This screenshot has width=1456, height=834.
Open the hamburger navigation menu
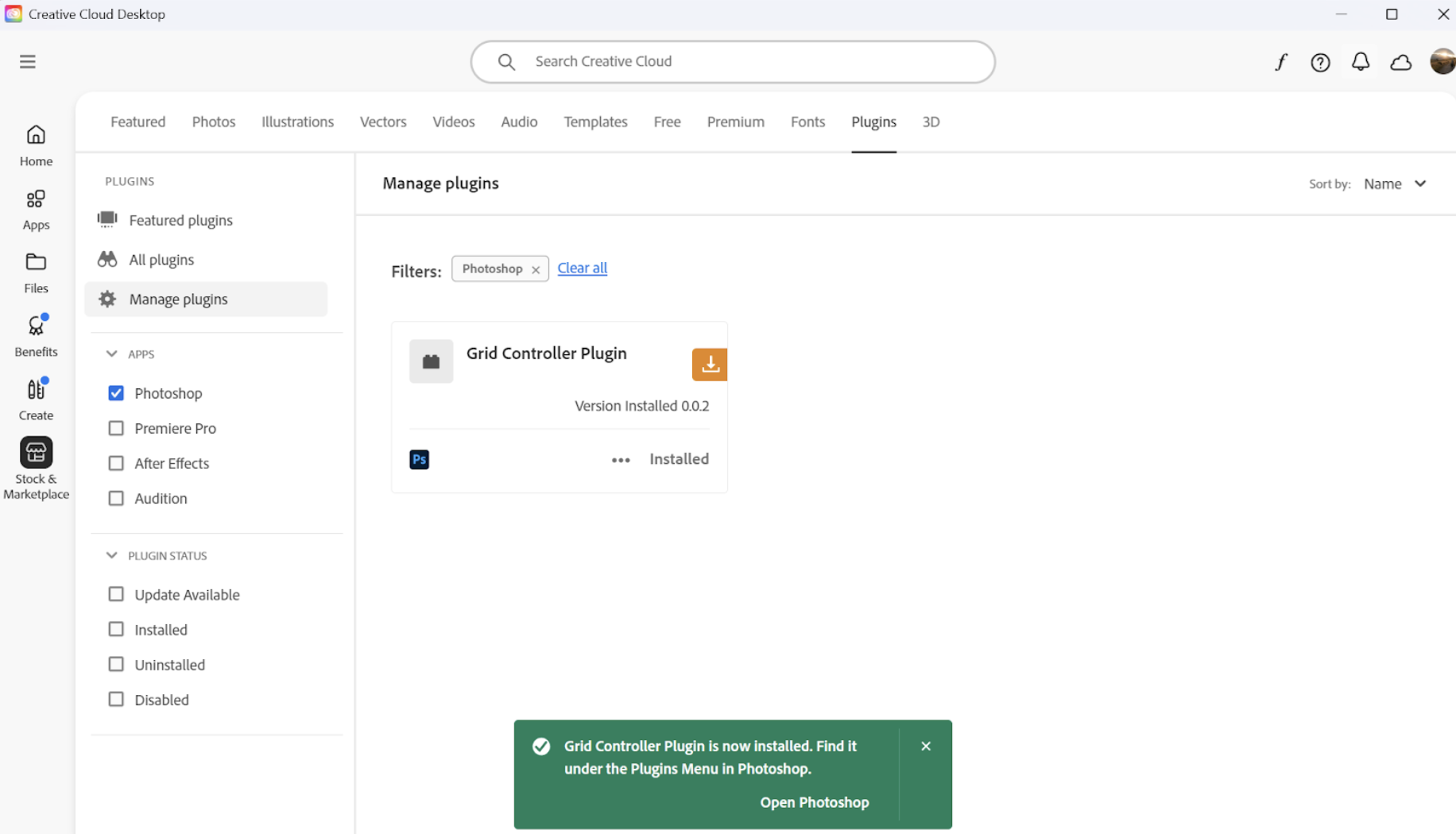[28, 62]
